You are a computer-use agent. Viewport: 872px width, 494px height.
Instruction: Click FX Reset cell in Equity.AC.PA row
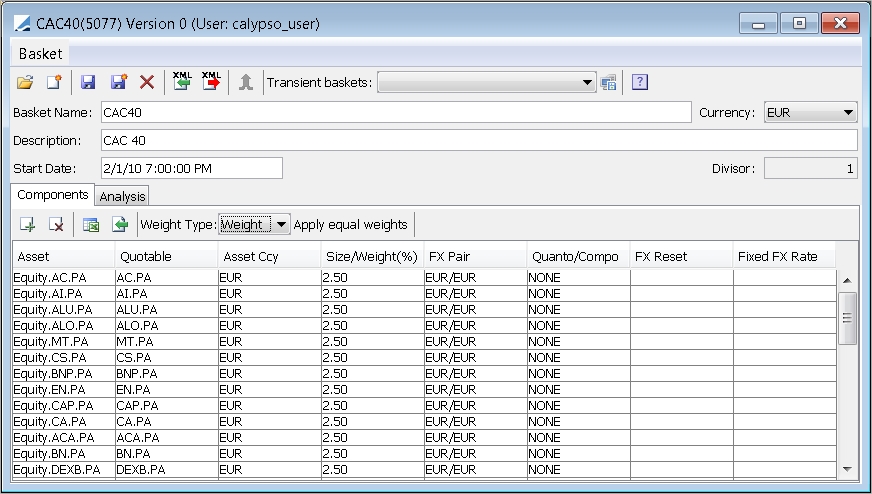point(681,278)
